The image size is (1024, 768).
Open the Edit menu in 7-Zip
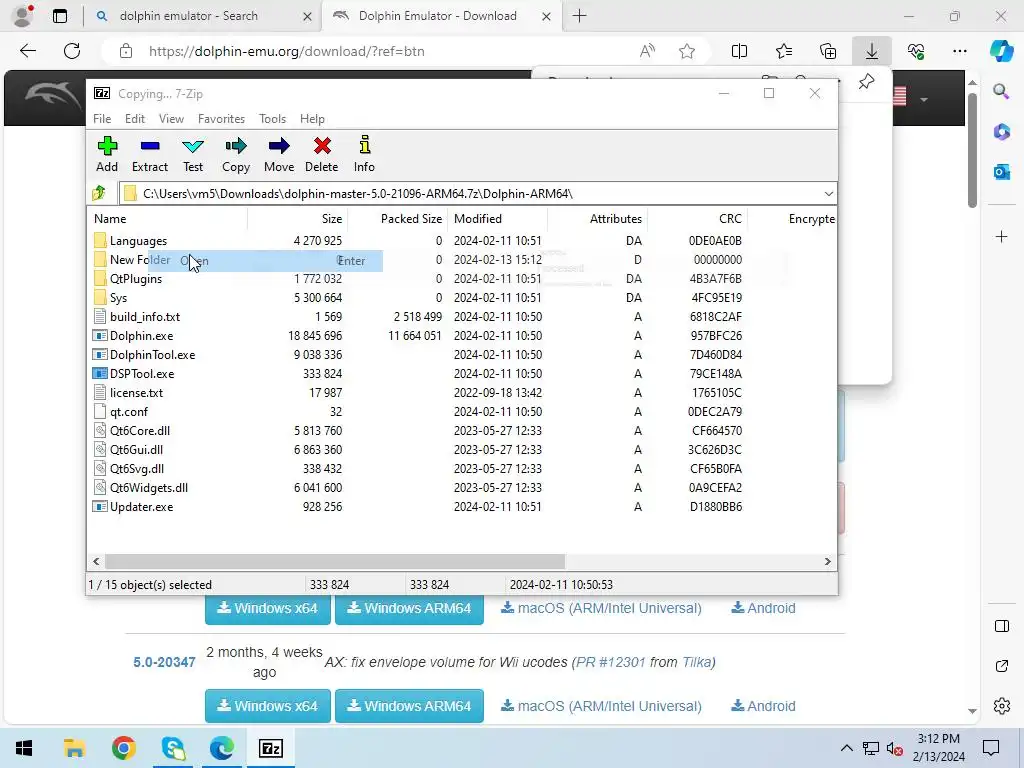[135, 119]
